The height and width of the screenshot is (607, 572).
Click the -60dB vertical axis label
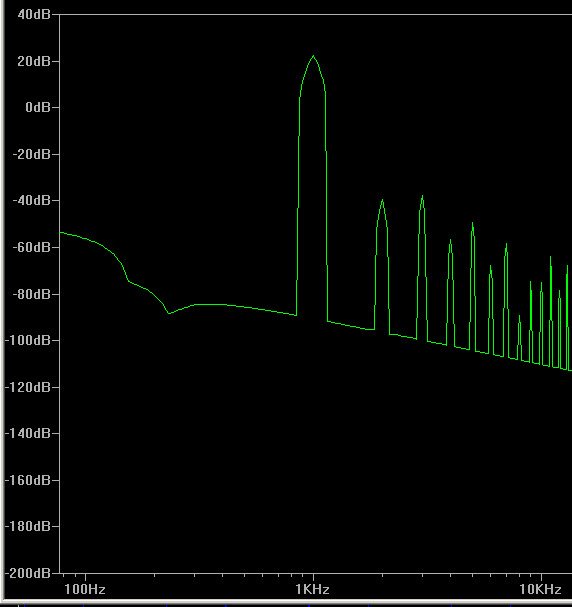[32, 247]
